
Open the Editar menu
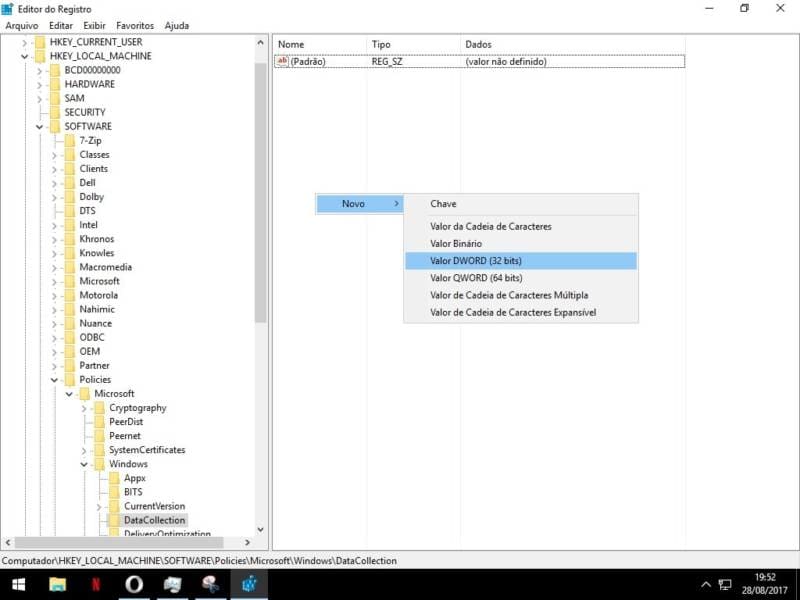click(x=61, y=26)
